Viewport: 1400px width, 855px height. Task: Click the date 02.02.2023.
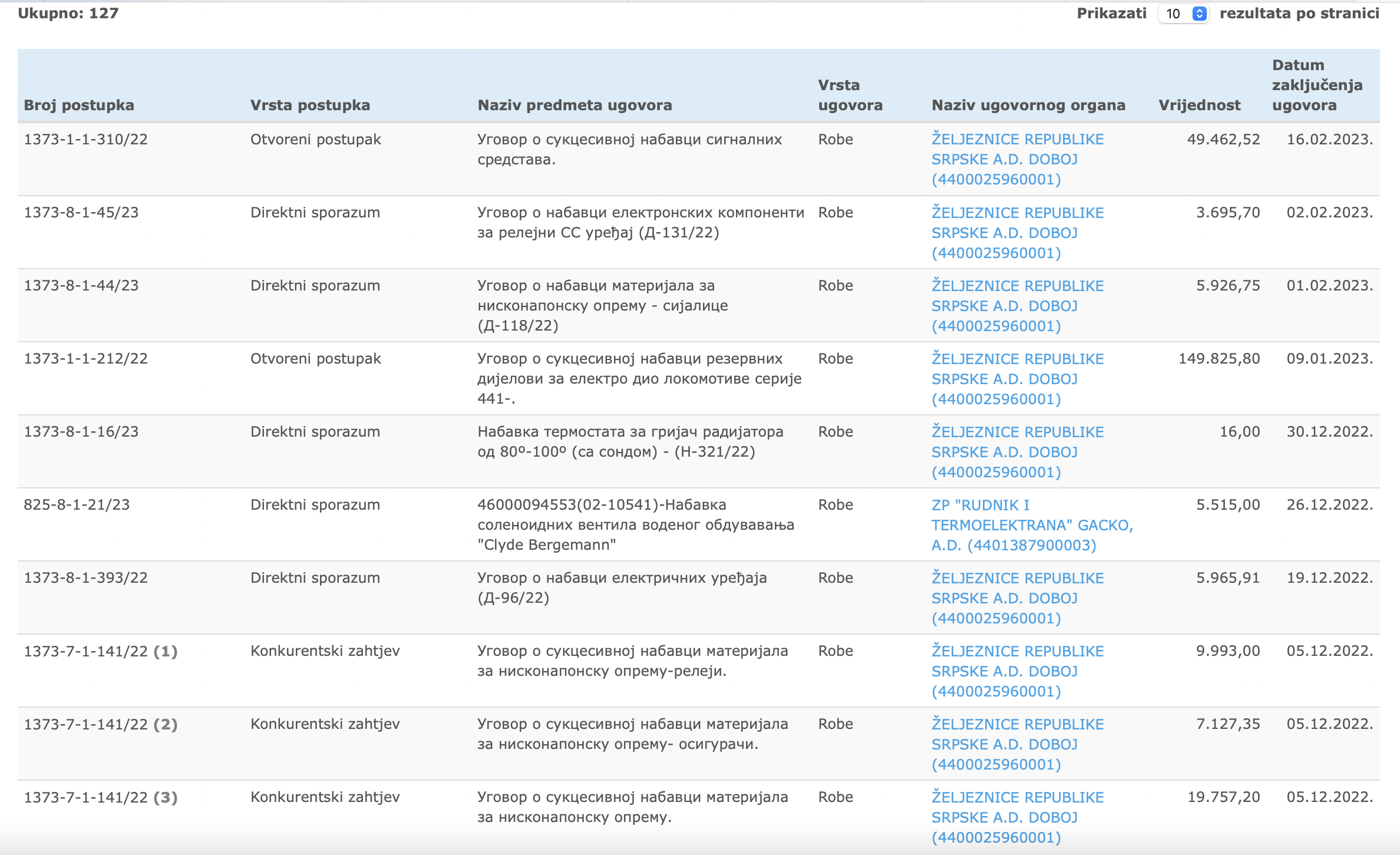pos(1329,212)
